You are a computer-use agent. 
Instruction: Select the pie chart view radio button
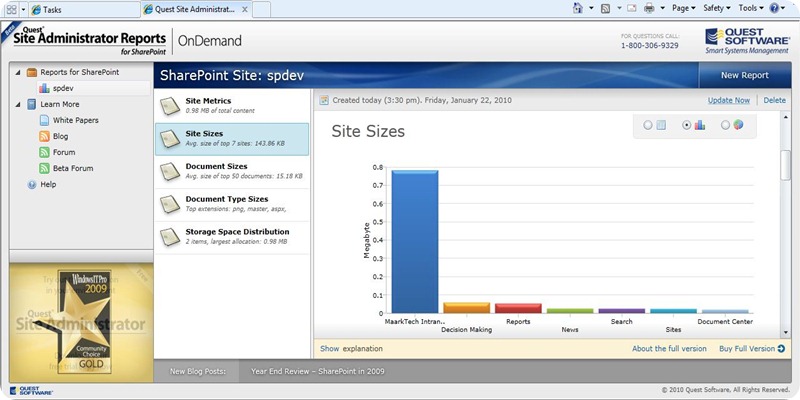(x=725, y=125)
